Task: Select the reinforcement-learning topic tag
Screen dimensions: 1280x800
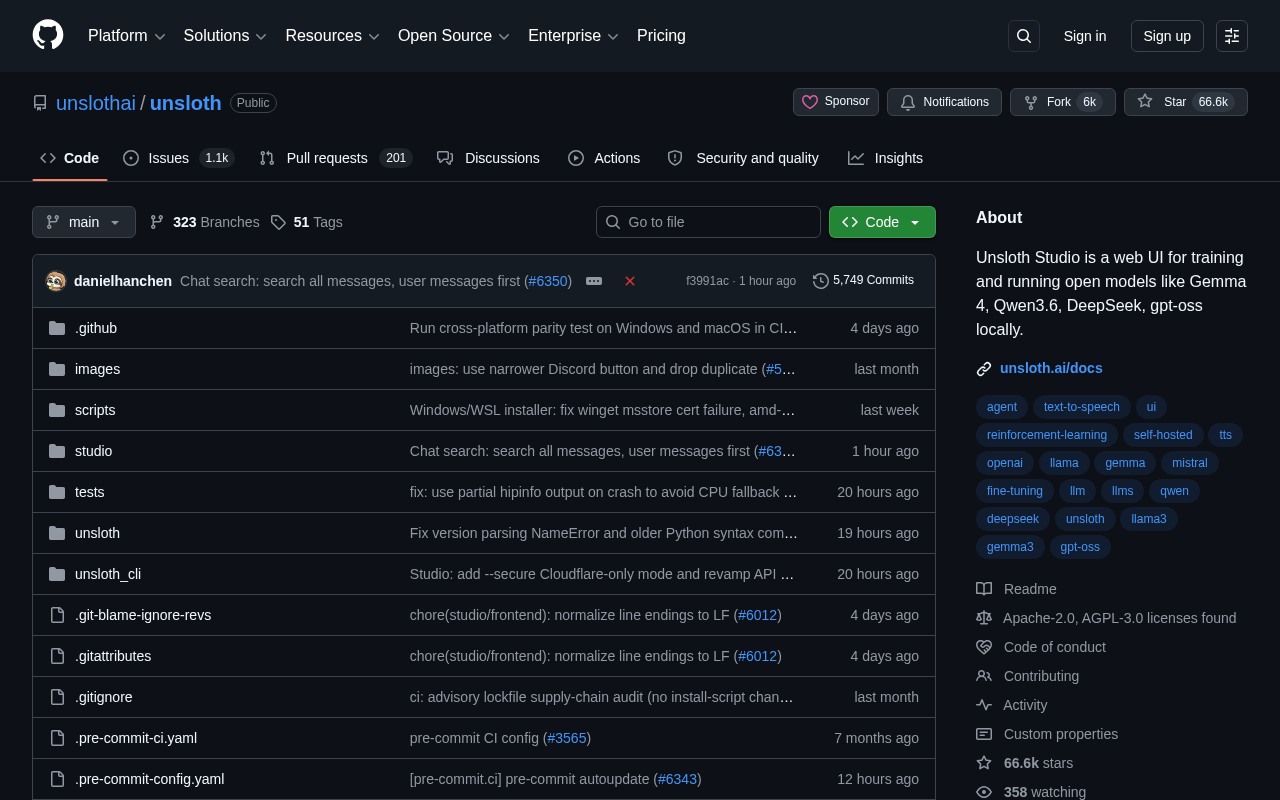Action: tap(1046, 435)
